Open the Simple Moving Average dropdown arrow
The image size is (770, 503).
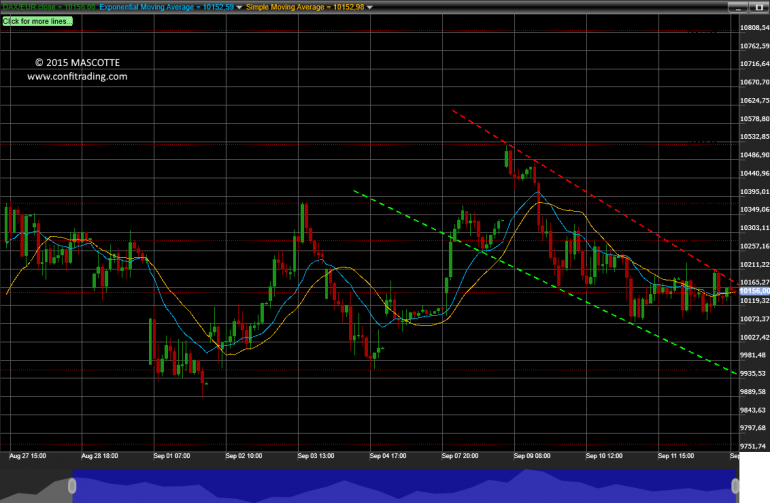coord(370,7)
